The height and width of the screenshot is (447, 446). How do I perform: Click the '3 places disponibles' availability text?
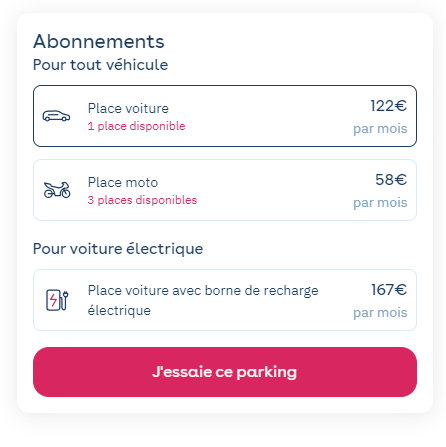coord(142,200)
